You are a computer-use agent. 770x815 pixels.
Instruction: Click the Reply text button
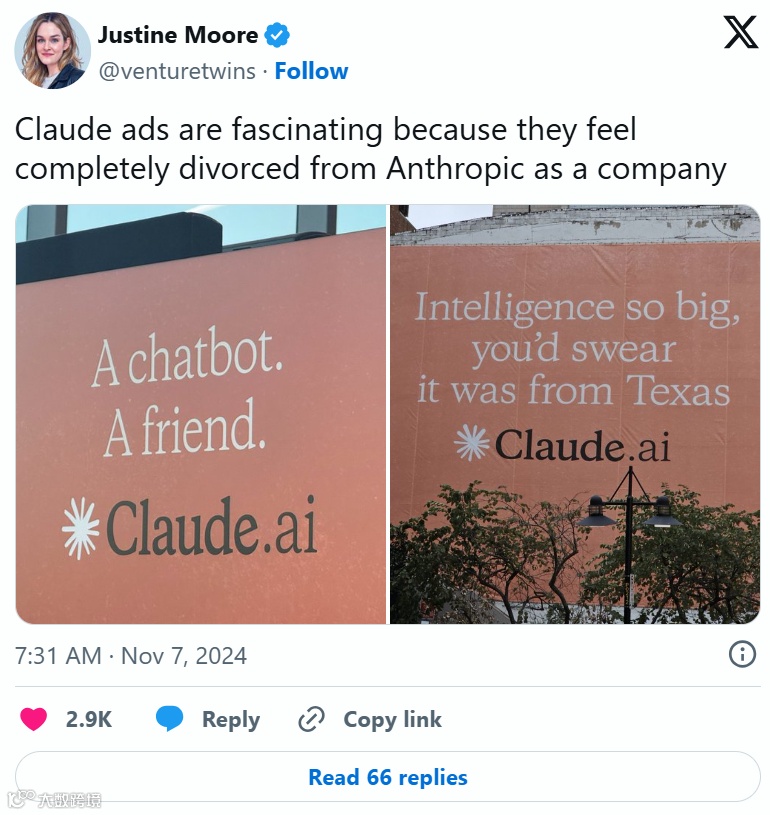(x=231, y=720)
